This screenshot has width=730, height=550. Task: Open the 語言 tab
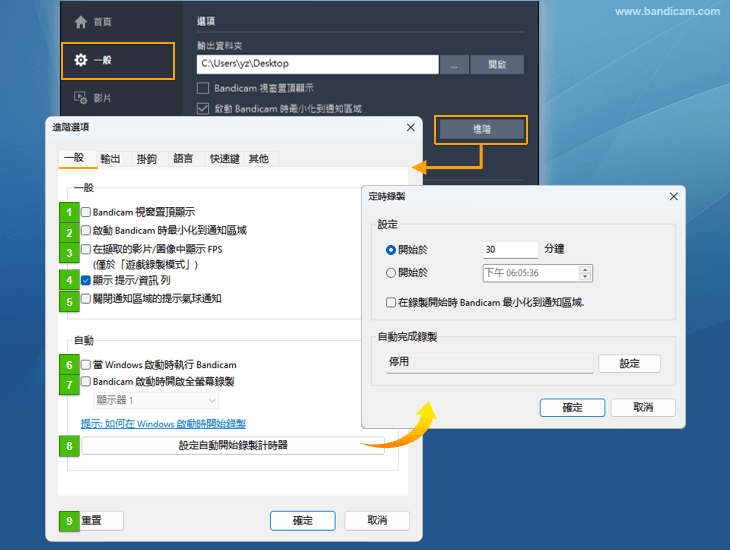coord(183,159)
